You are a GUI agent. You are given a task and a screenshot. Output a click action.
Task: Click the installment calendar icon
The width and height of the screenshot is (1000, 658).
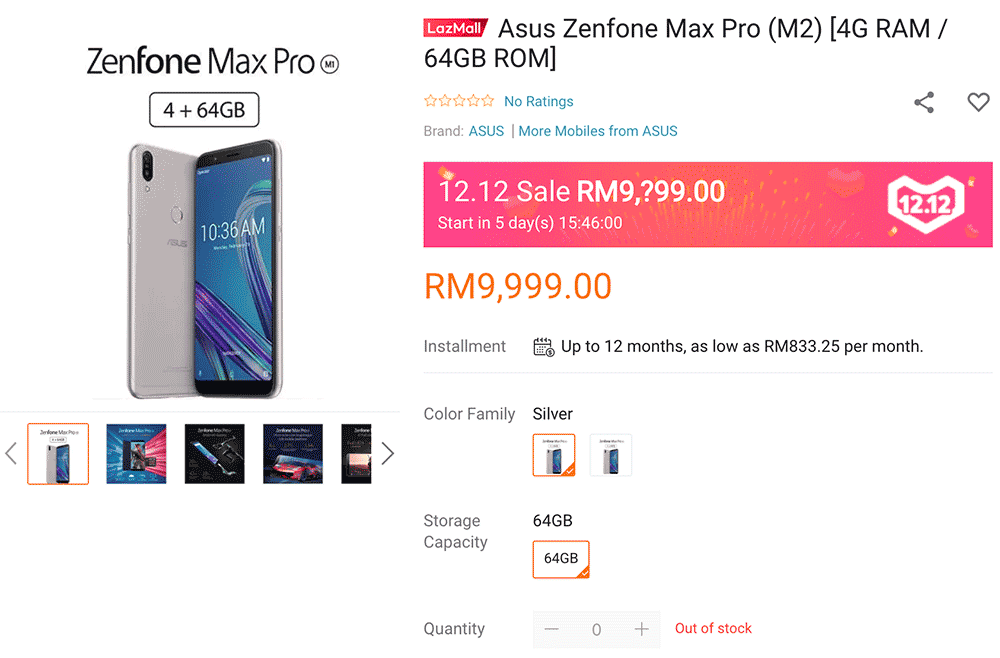[543, 347]
